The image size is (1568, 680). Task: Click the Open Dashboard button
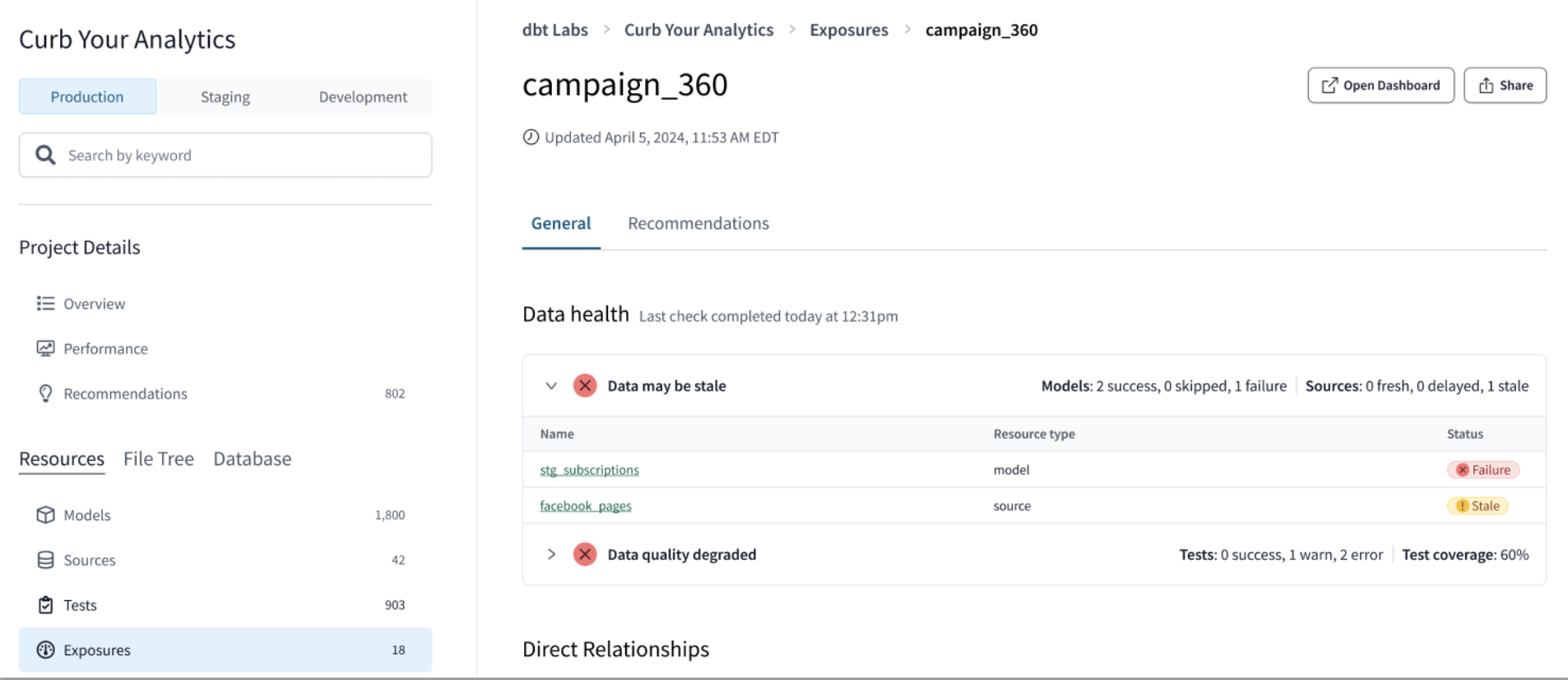click(1380, 85)
